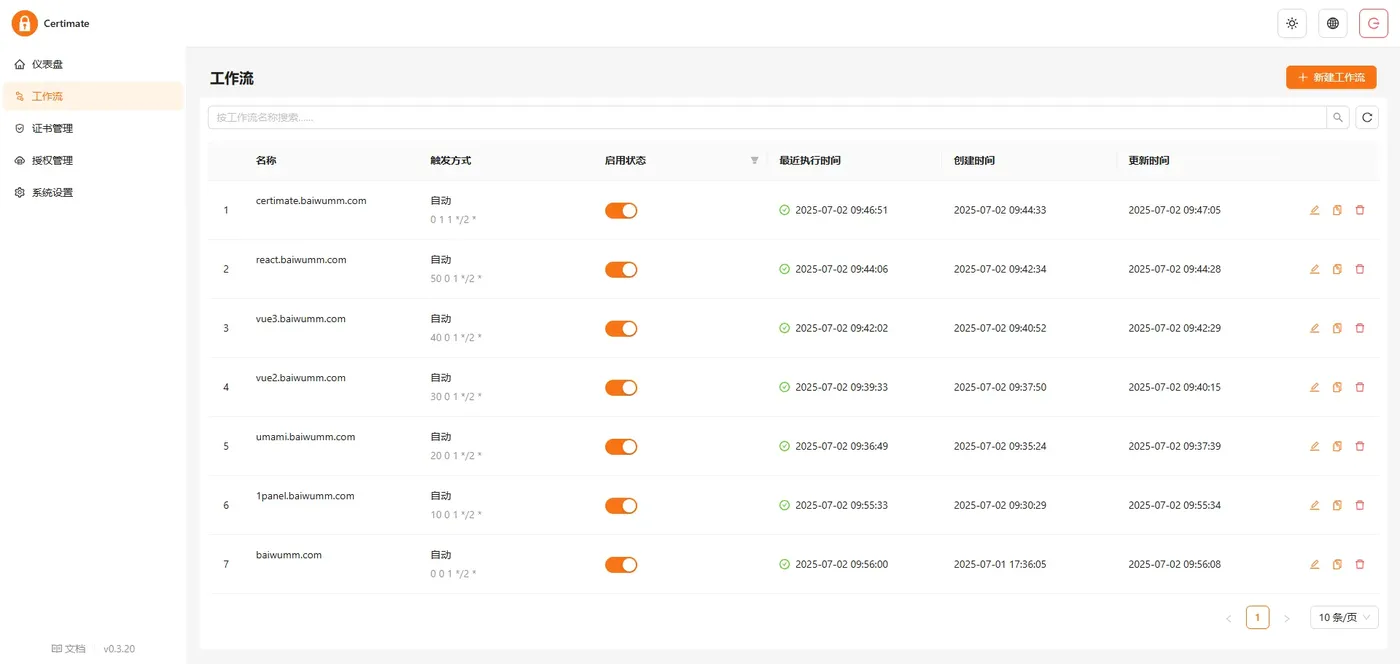Click the search magnifier icon
The image size is (1400, 664).
click(x=1338, y=118)
